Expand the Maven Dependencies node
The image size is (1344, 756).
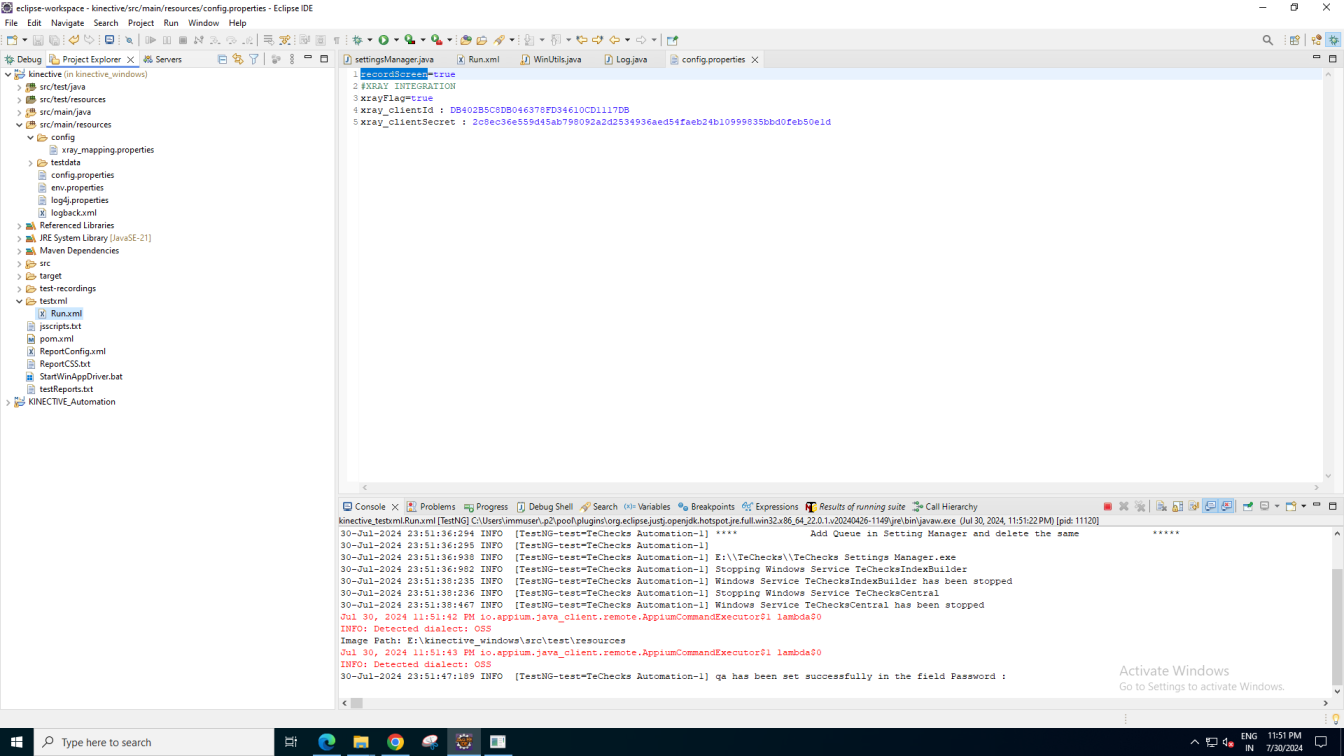[x=19, y=251]
